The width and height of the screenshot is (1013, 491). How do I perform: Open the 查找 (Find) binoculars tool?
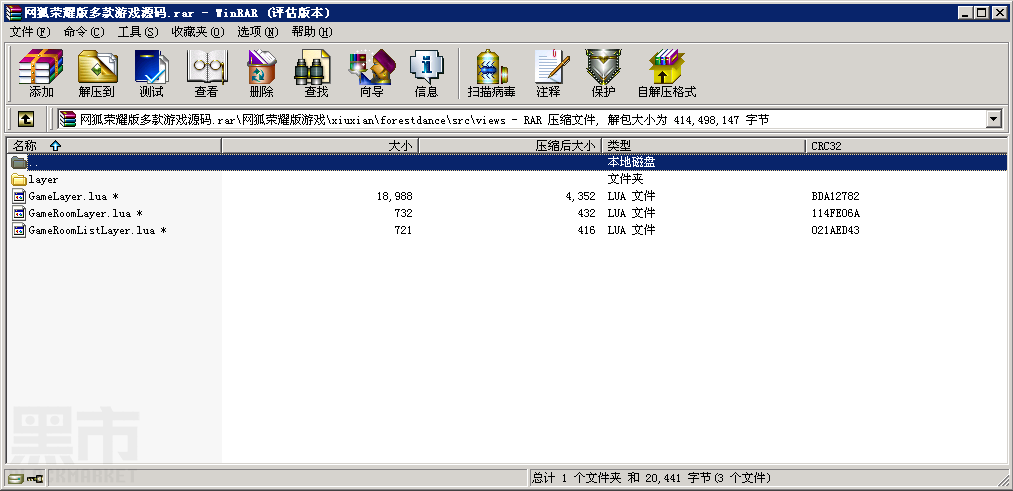[316, 73]
